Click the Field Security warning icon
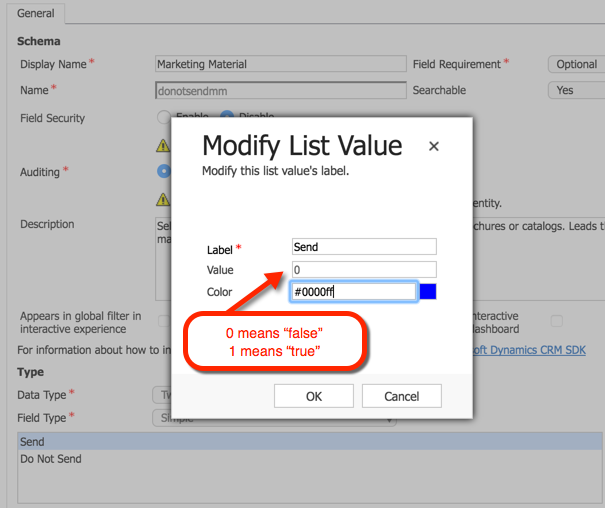Image resolution: width=605 pixels, height=508 pixels. pos(163,145)
